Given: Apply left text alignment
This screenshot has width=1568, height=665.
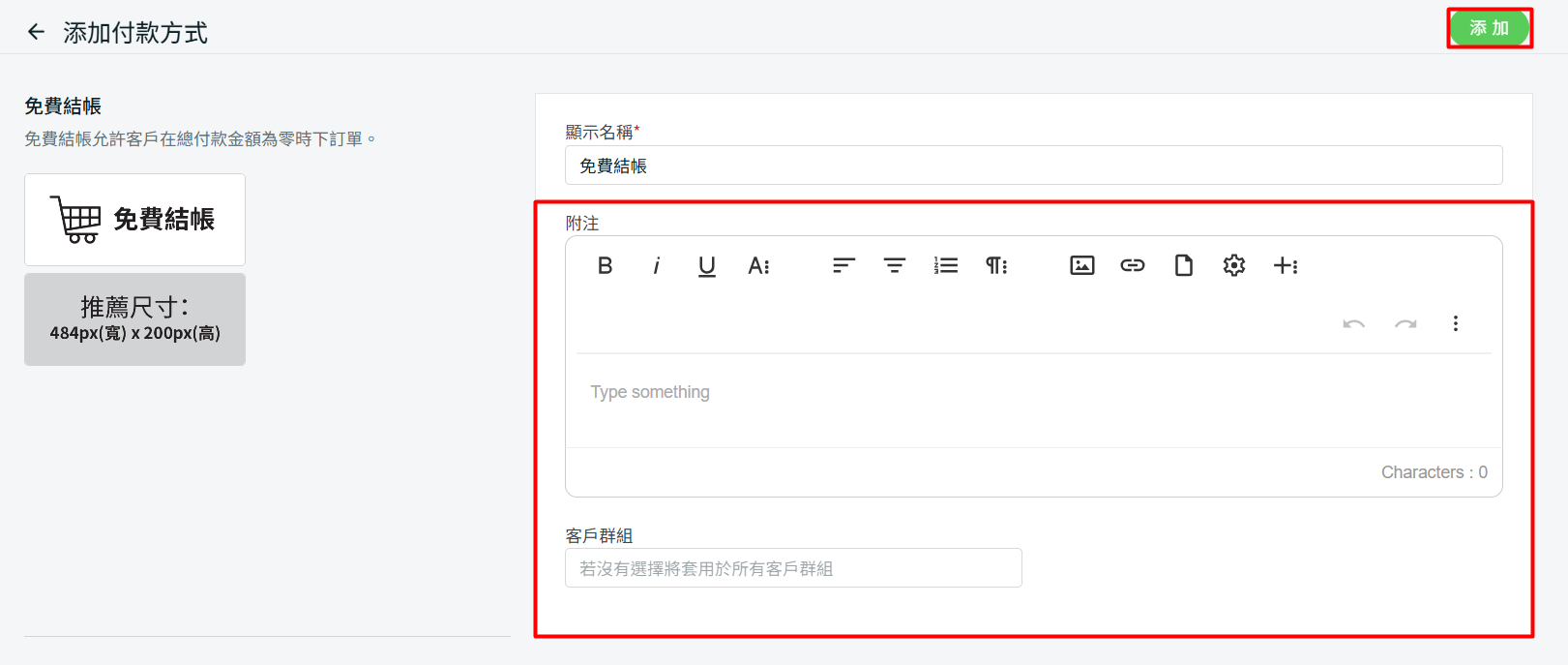Looking at the screenshot, I should coord(843,265).
